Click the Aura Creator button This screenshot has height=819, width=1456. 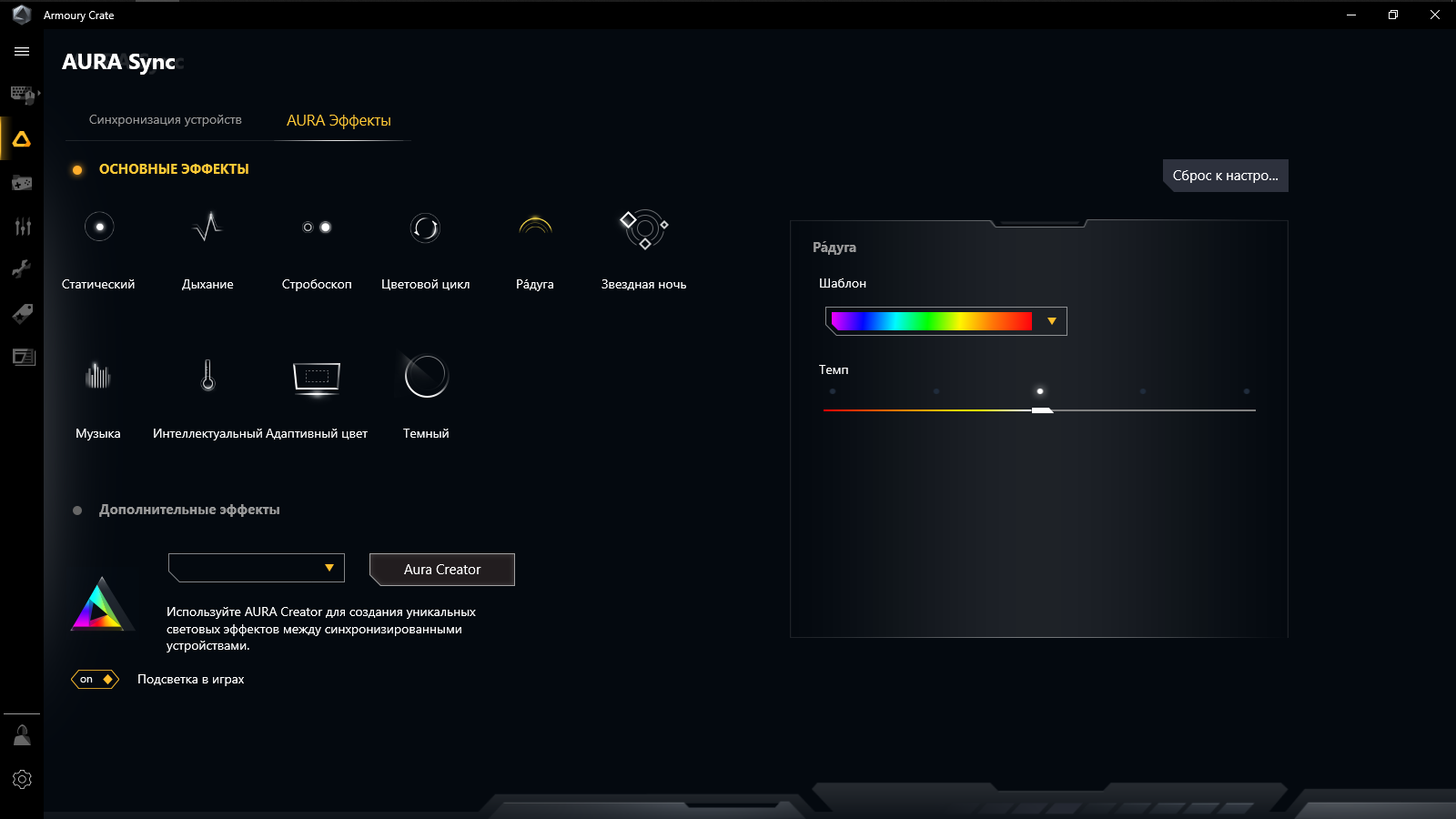tap(442, 570)
